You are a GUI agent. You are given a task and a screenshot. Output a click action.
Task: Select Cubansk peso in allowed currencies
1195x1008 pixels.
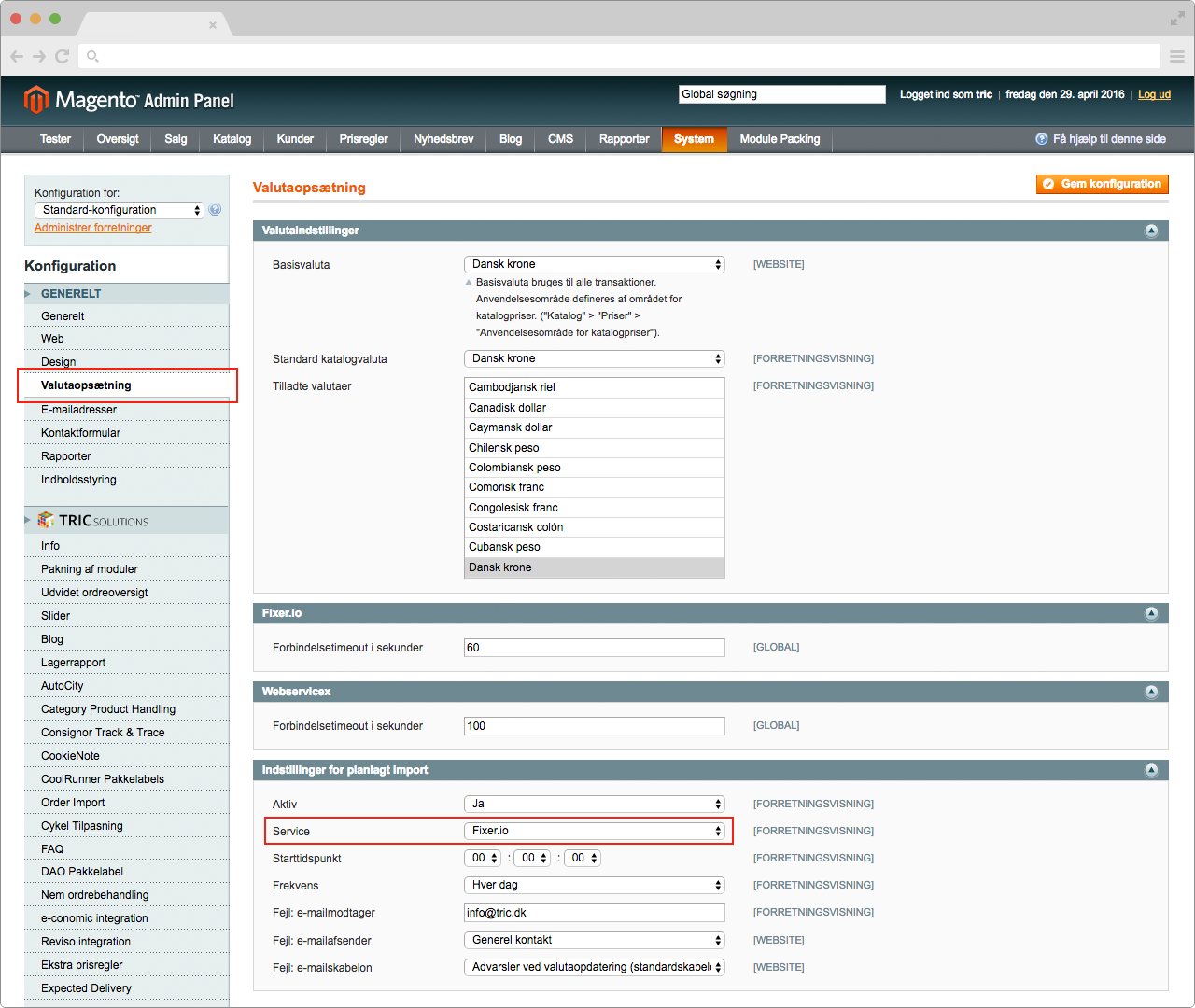point(594,547)
